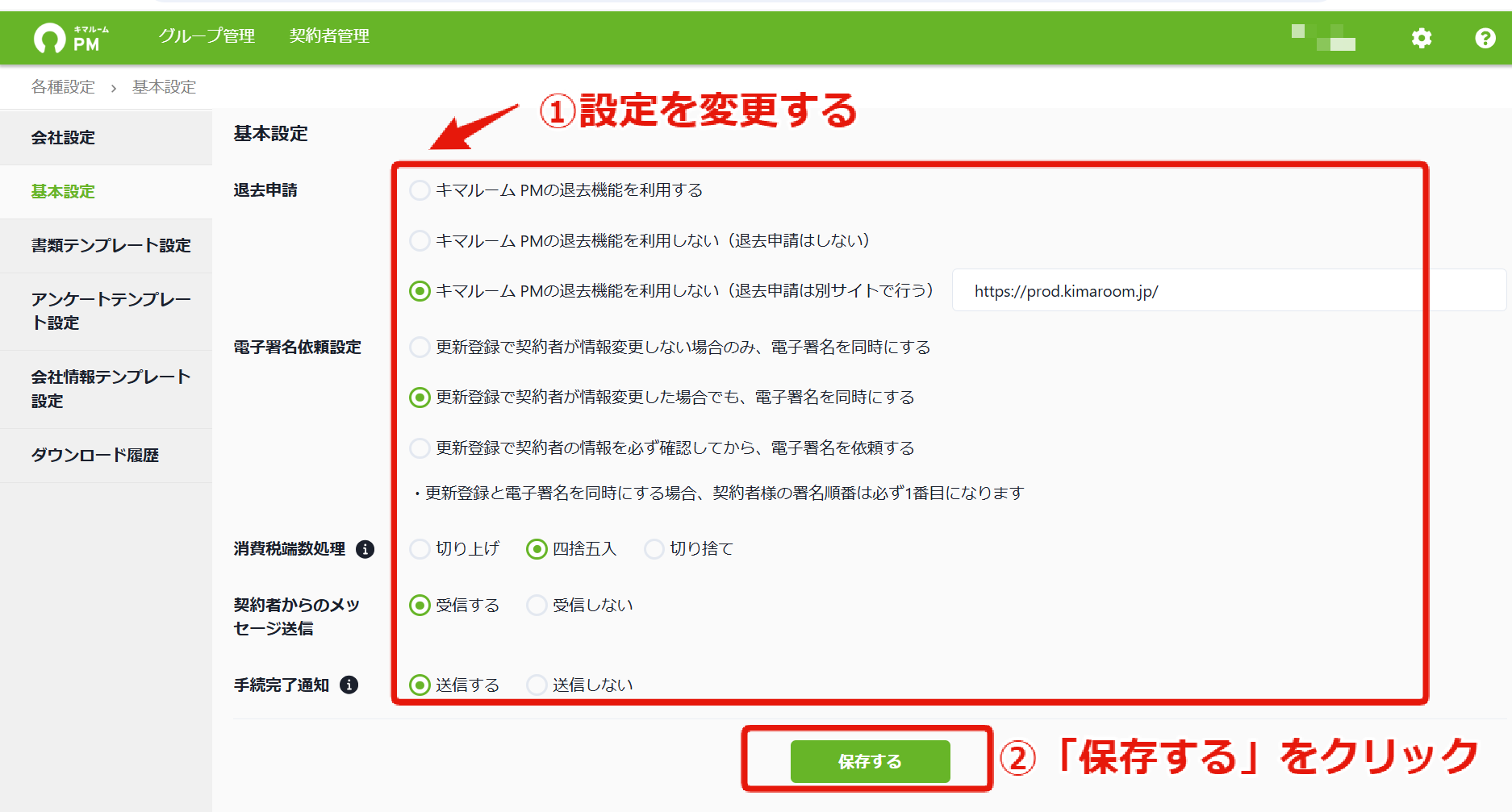Click 保存する button
The width and height of the screenshot is (1512, 812).
click(870, 761)
